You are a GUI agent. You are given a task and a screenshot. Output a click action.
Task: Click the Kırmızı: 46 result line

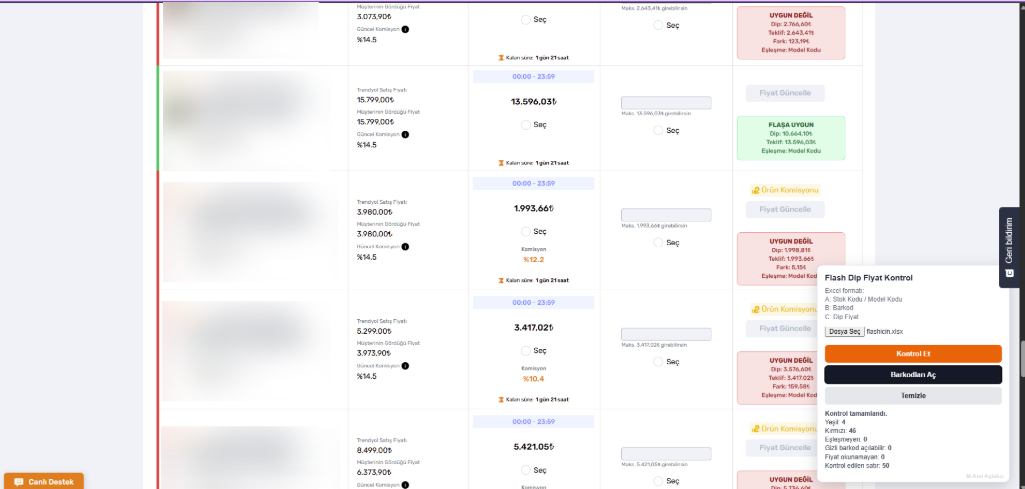[840, 431]
